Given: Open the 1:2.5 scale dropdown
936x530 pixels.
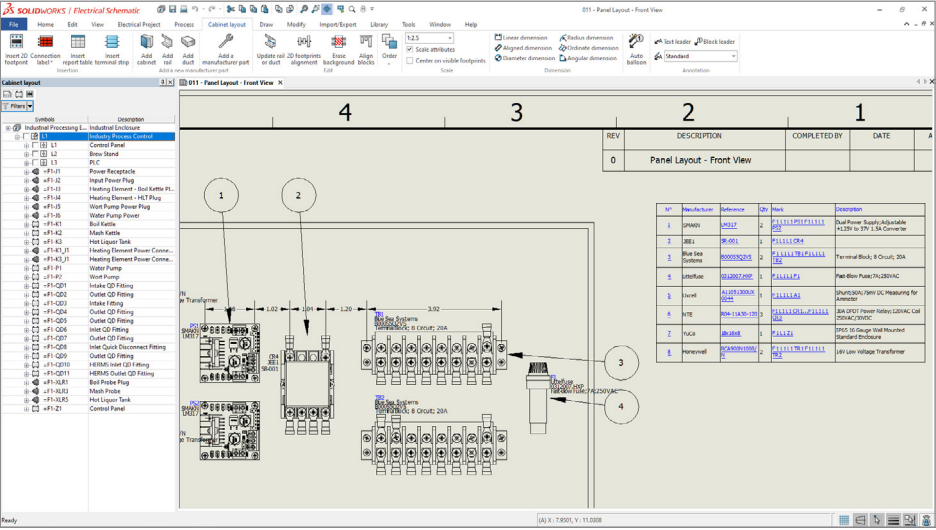Looking at the screenshot, I should point(449,38).
